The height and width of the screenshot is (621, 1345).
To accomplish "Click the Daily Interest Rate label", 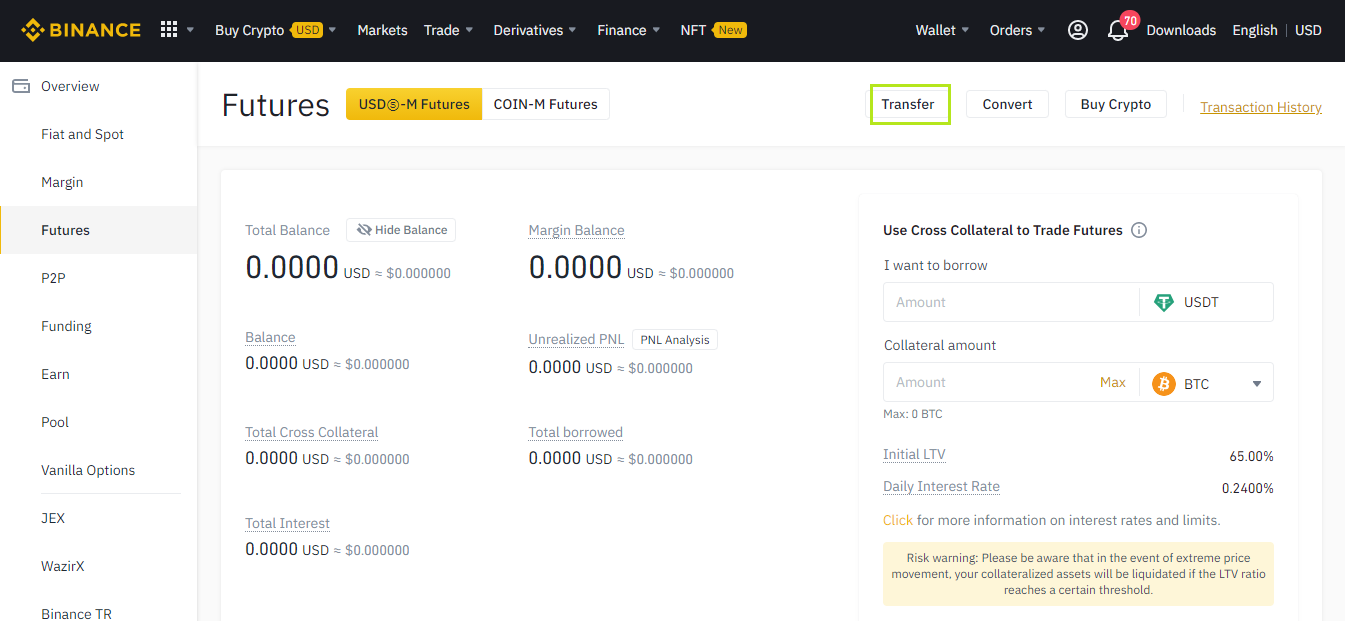I will coord(941,486).
